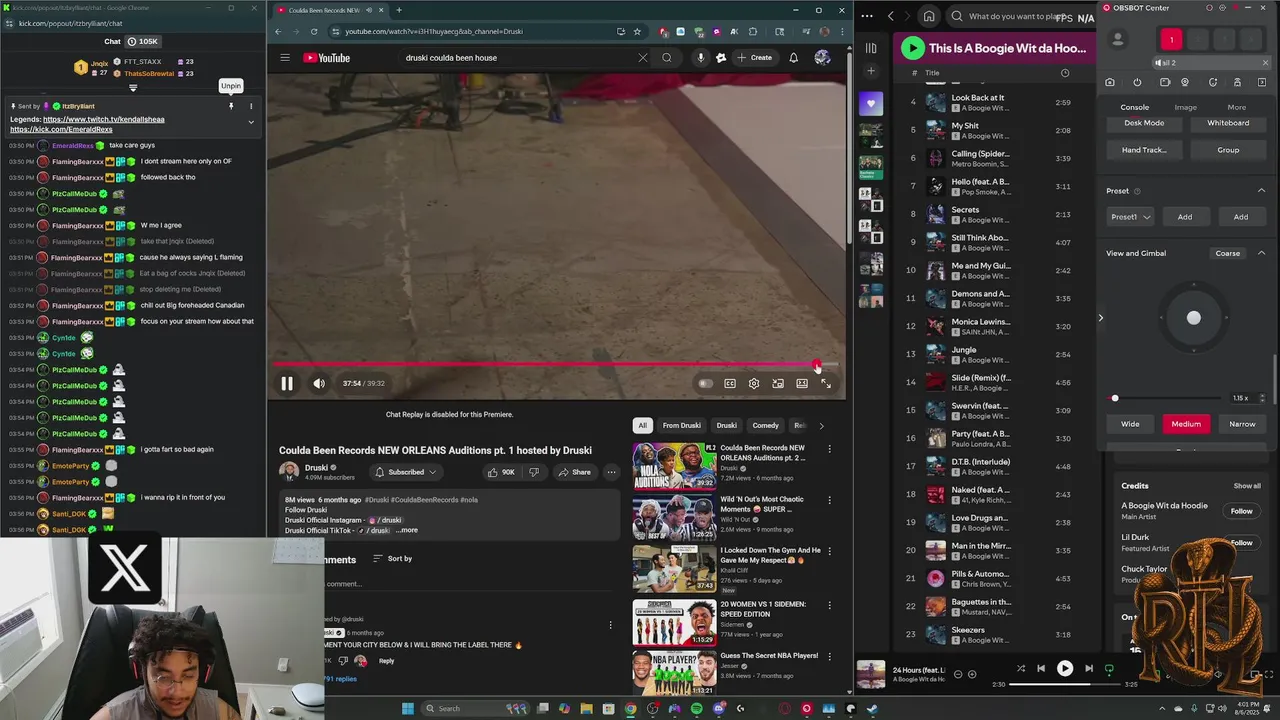
Task: Collapse pinned message chevron in Kick chat
Action: 251,122
